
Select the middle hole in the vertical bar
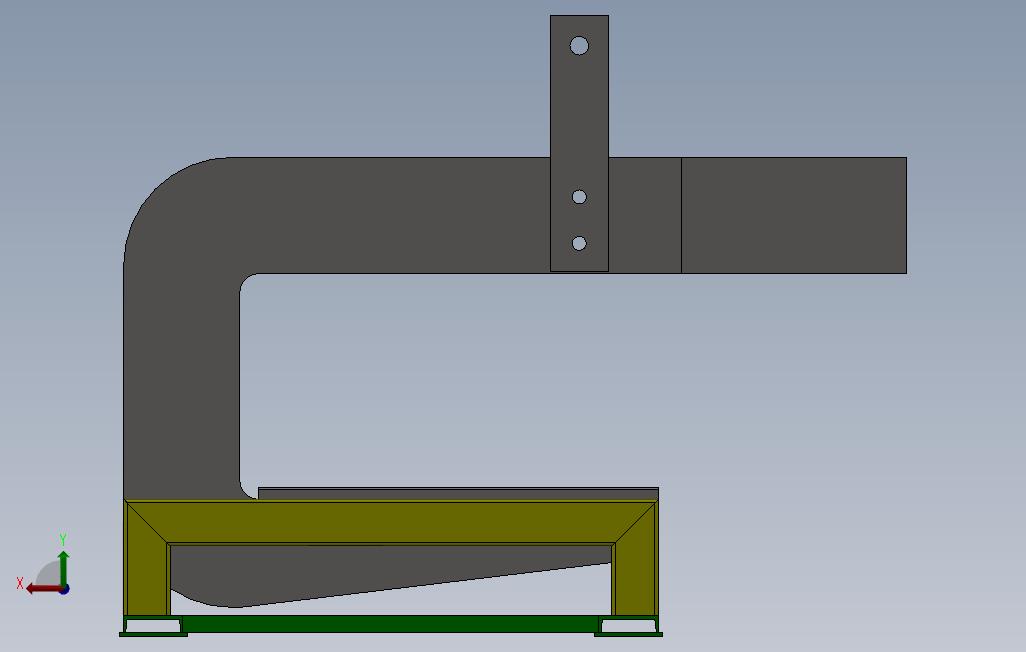579,197
